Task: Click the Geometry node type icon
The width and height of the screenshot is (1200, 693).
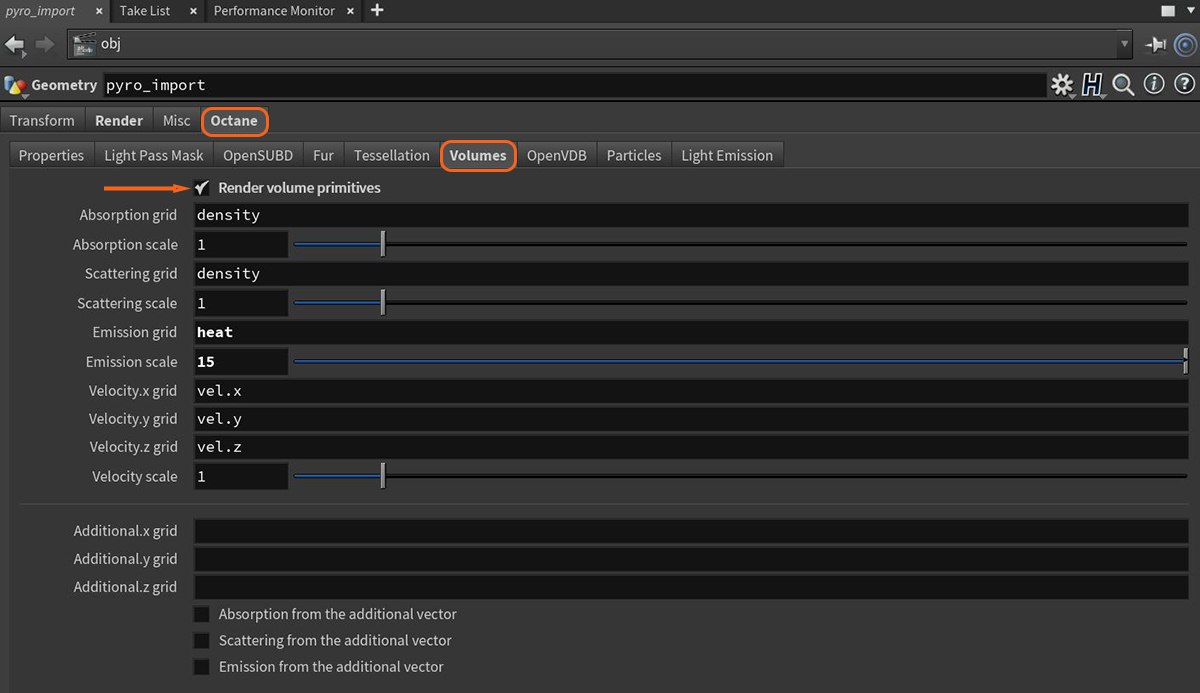Action: [14, 85]
